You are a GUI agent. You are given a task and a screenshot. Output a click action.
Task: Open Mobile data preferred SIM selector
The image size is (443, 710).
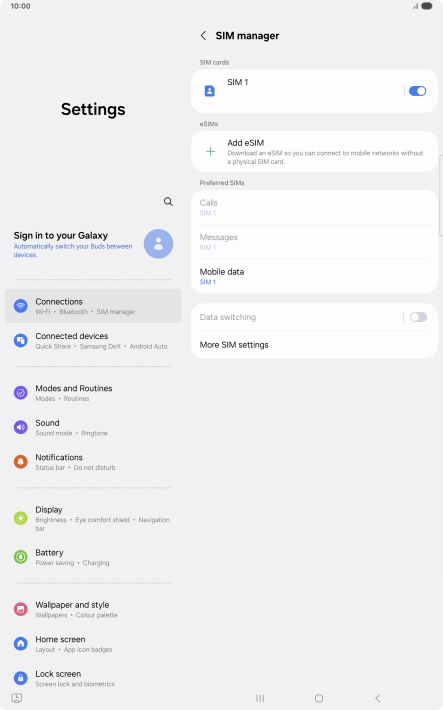tap(314, 276)
